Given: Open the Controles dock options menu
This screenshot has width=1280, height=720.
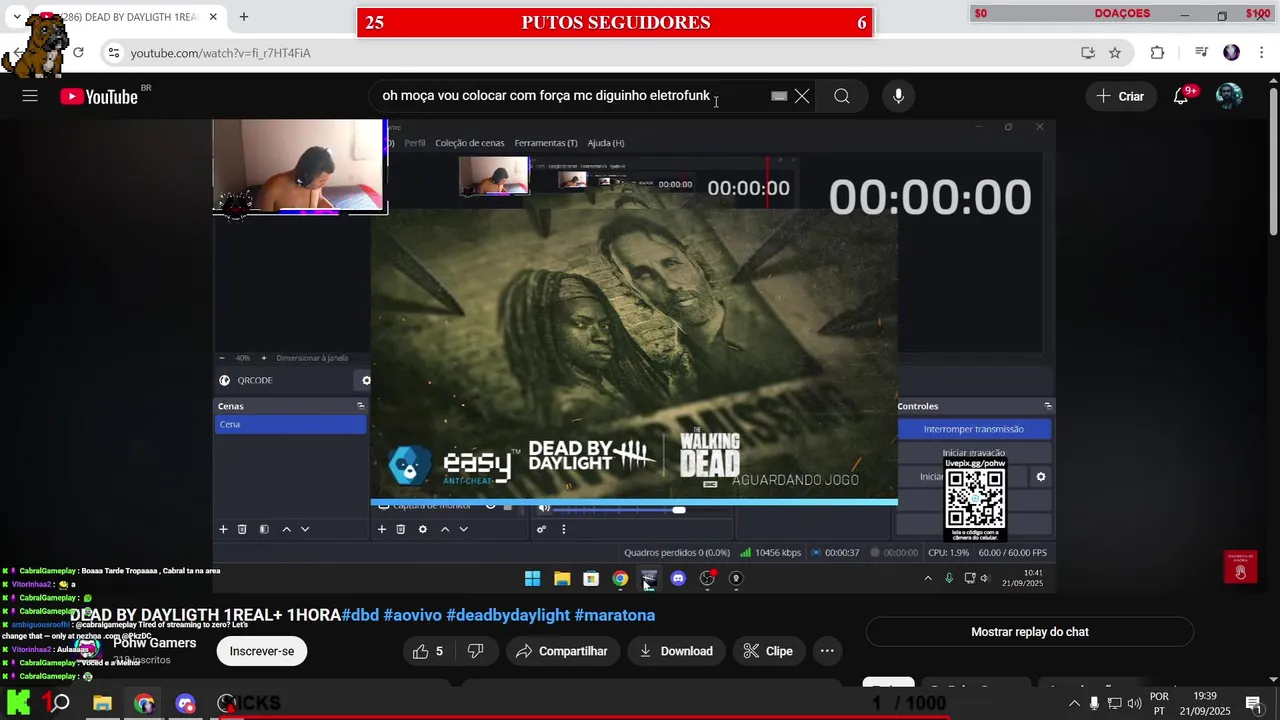Looking at the screenshot, I should pos(1048,406).
